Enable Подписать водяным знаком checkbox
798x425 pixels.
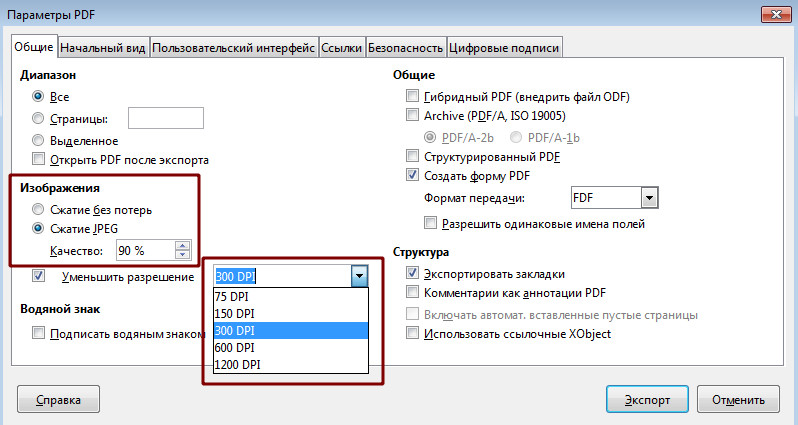[38, 333]
